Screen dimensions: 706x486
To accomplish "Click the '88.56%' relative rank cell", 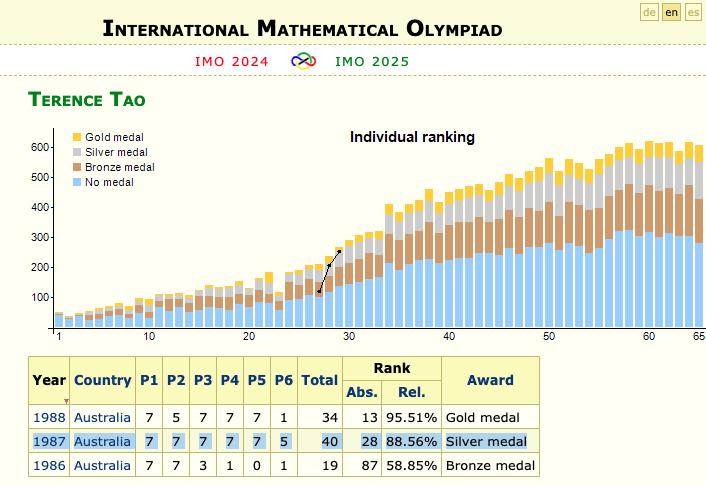I will point(412,441).
